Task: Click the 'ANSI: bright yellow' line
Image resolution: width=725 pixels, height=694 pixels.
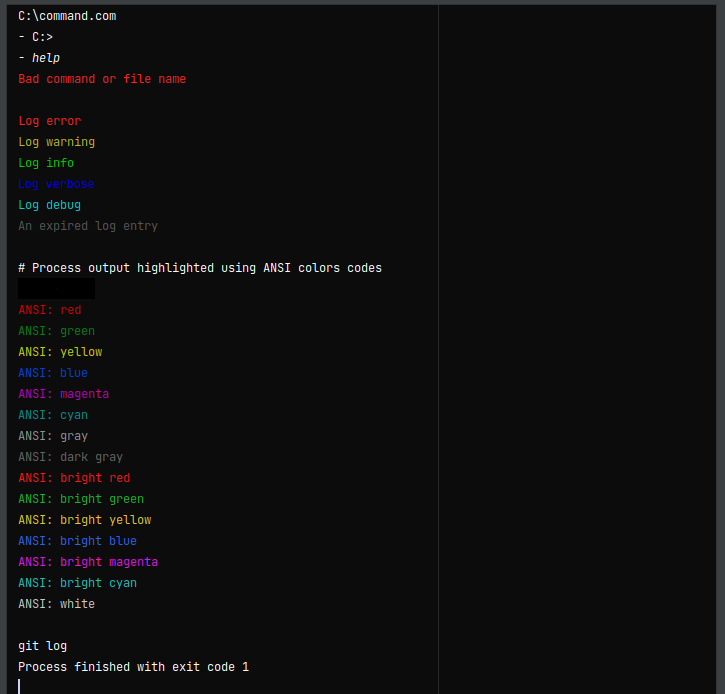Action: click(85, 520)
